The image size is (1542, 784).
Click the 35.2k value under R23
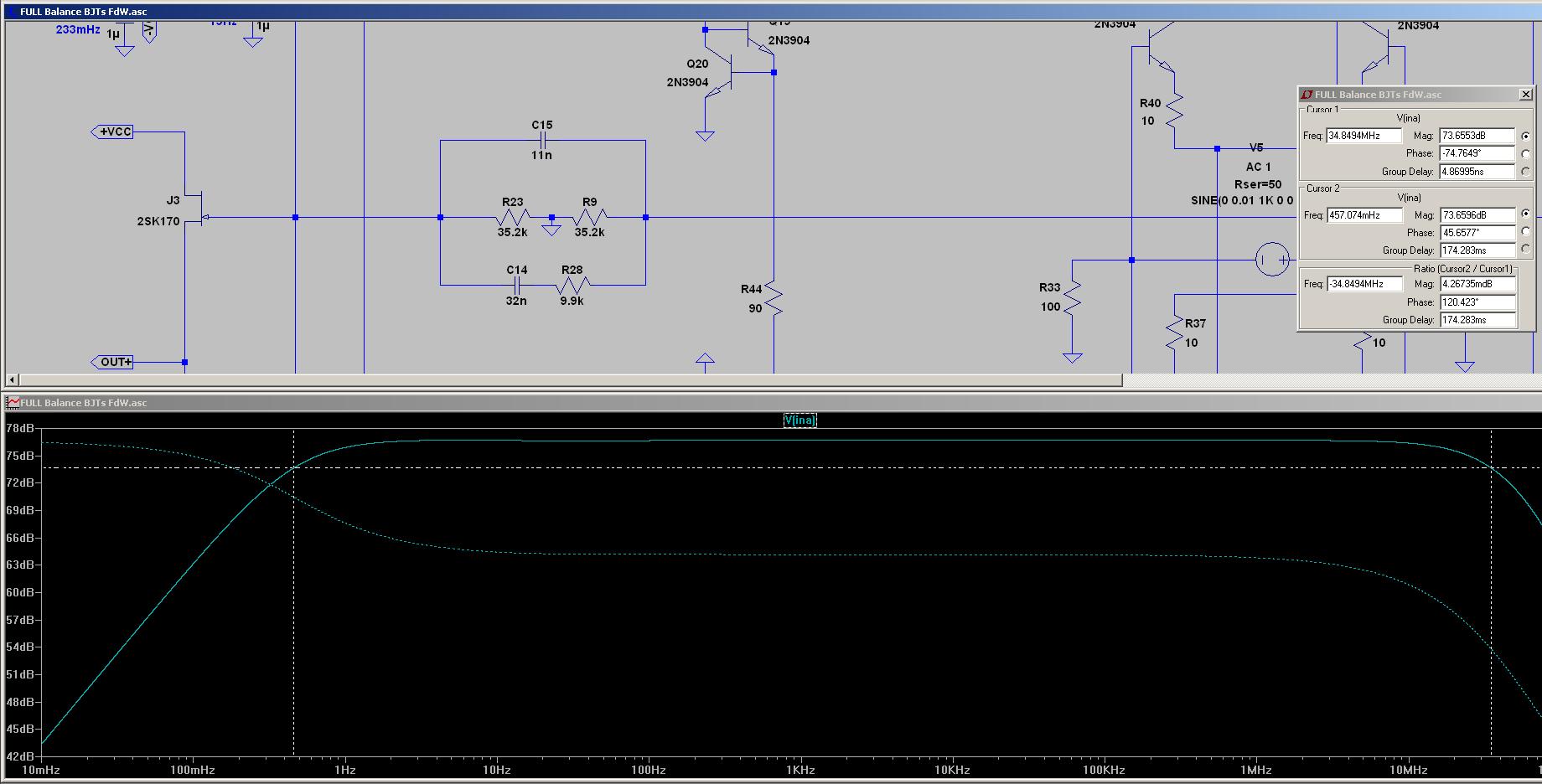tap(512, 232)
